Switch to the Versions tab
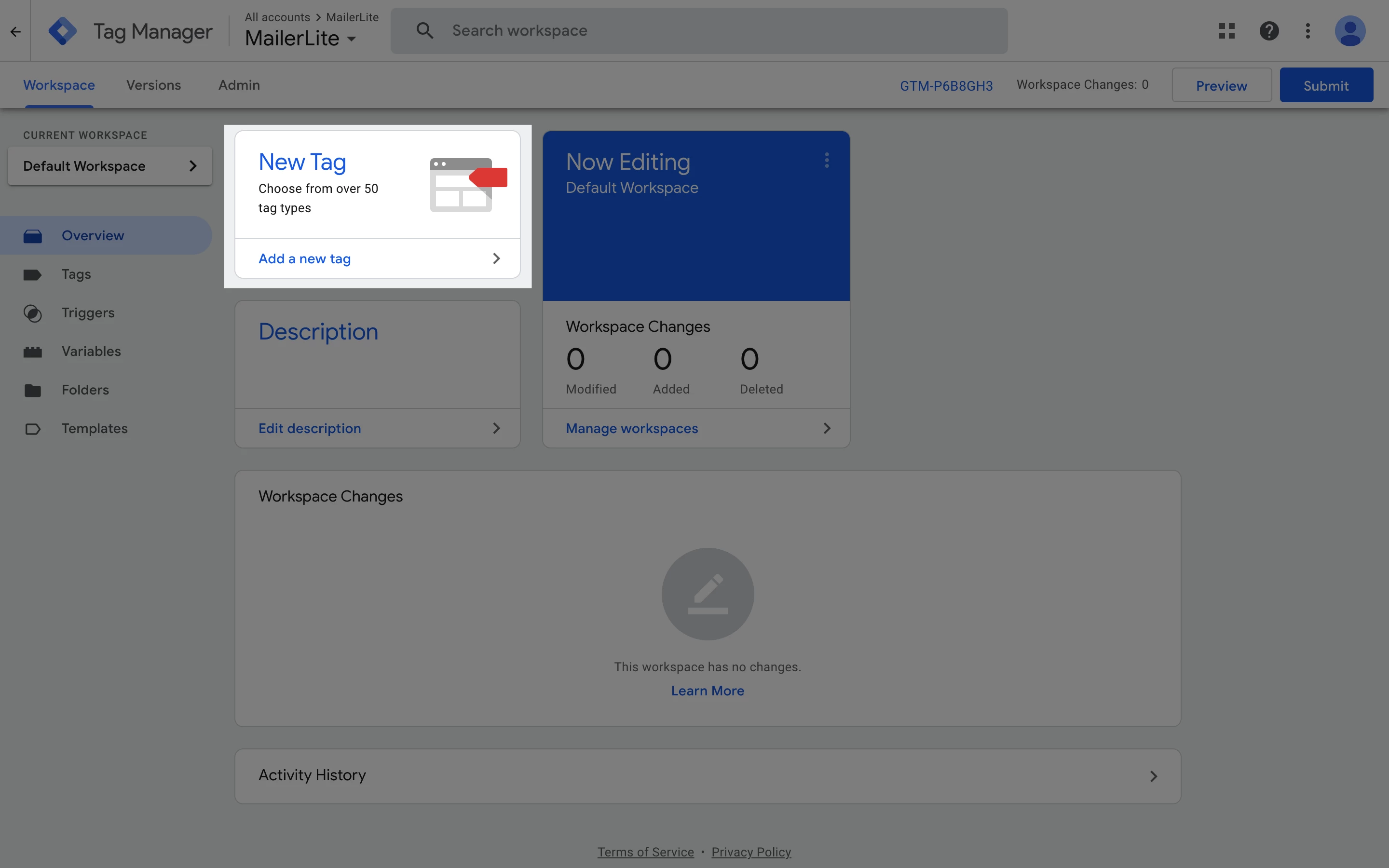The height and width of the screenshot is (868, 1389). point(153,85)
